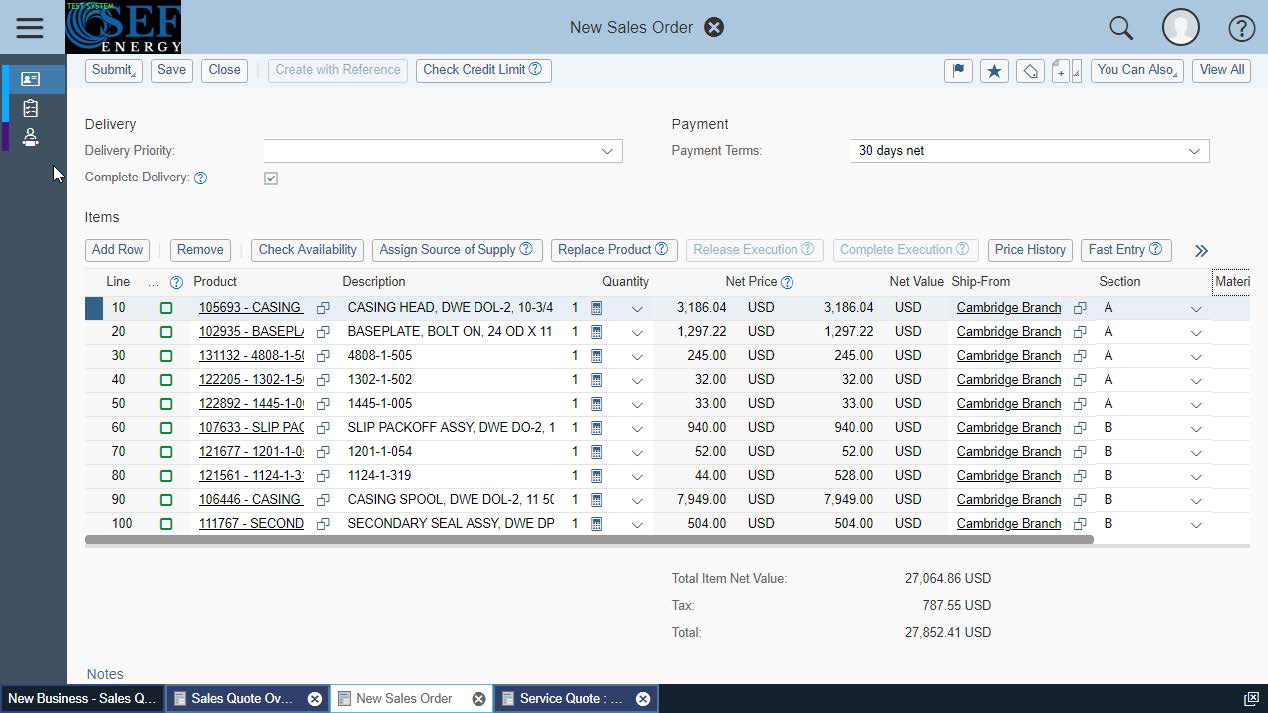
Task: Click the Remove button
Action: (x=200, y=250)
